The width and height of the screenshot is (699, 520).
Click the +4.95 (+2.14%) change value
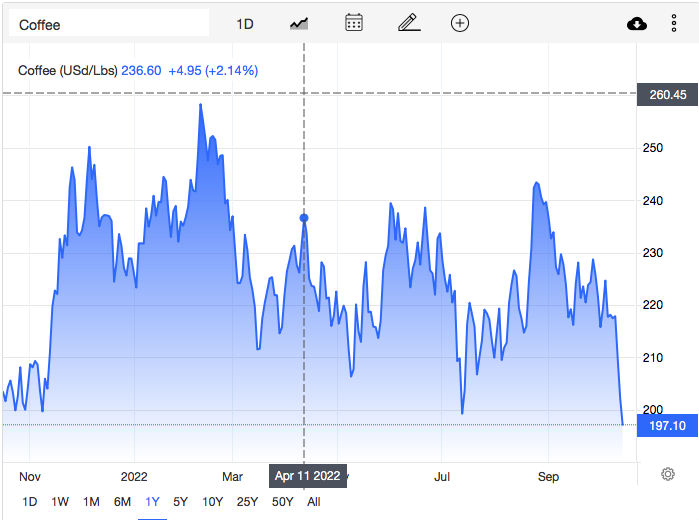(x=213, y=70)
